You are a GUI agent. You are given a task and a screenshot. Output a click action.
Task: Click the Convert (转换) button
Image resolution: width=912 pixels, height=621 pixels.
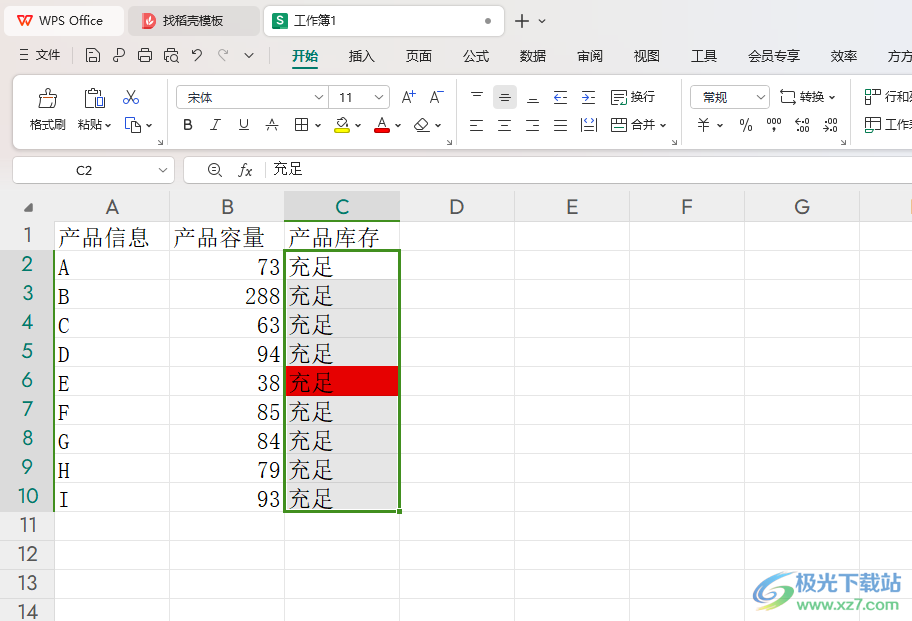pos(807,97)
